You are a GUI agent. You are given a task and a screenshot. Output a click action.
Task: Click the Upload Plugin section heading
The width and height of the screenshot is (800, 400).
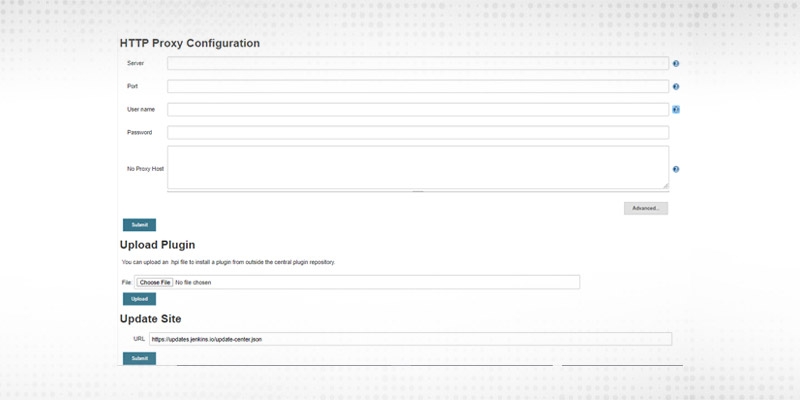(x=157, y=245)
